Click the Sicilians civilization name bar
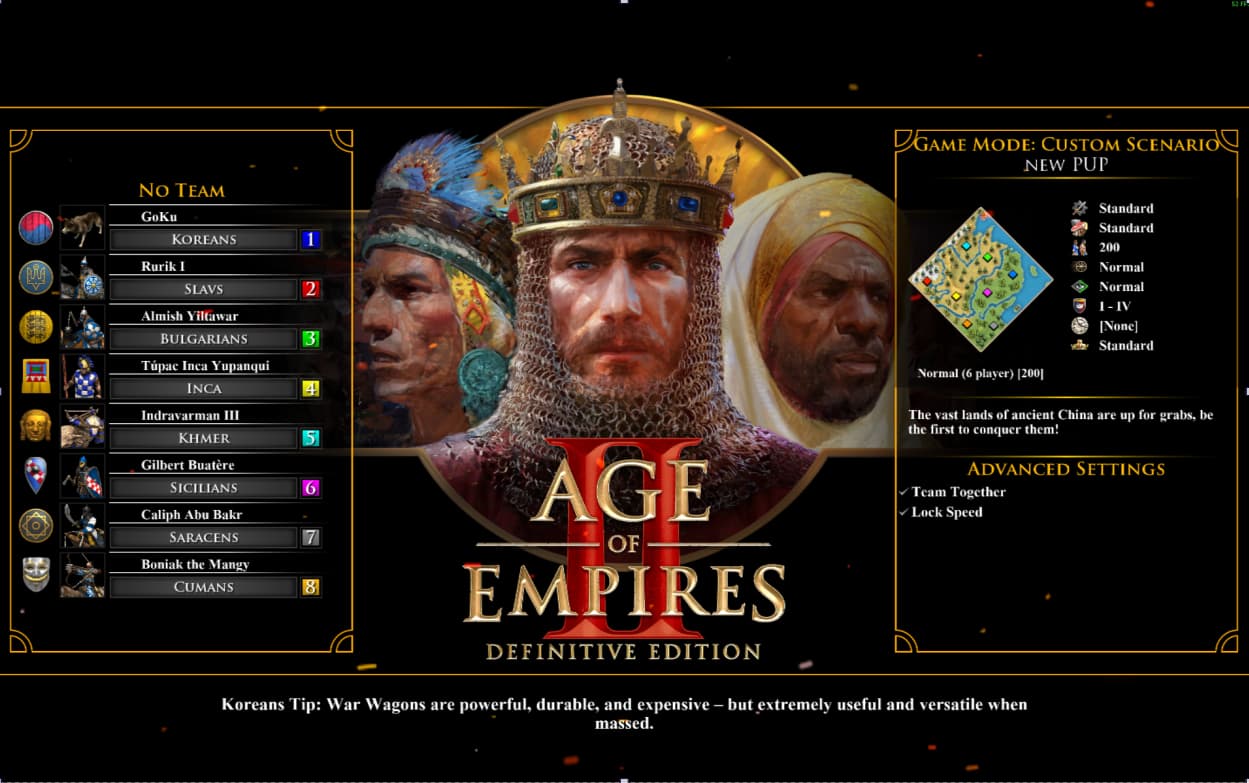The image size is (1249, 783). click(x=203, y=488)
